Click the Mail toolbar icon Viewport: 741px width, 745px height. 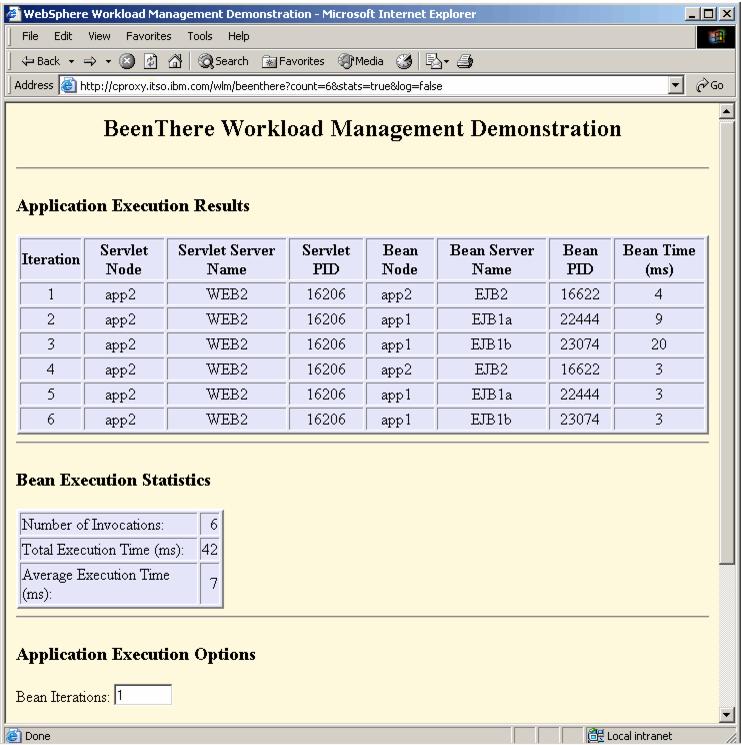click(x=433, y=61)
